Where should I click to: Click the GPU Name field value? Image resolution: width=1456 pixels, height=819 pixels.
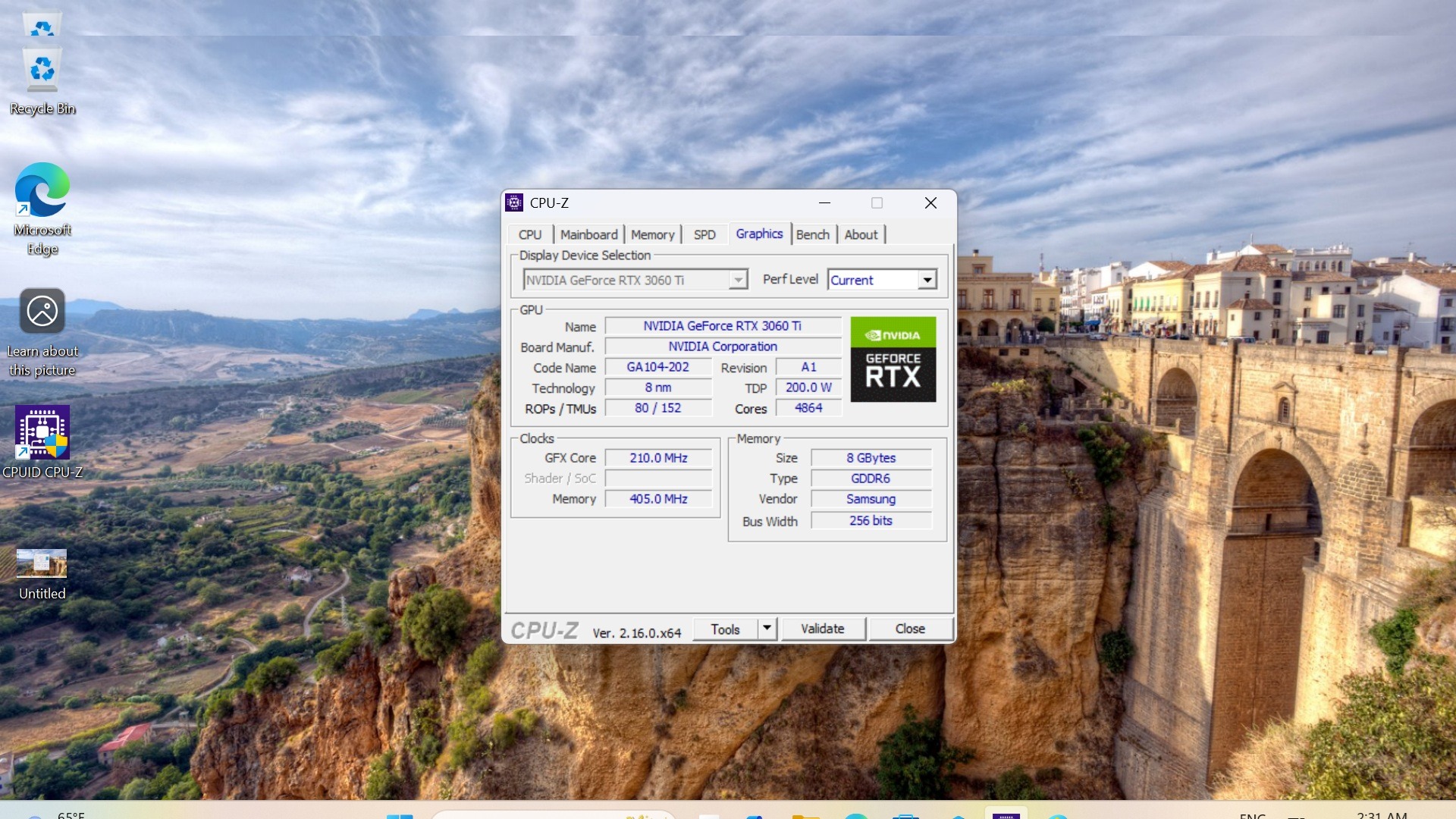(722, 326)
